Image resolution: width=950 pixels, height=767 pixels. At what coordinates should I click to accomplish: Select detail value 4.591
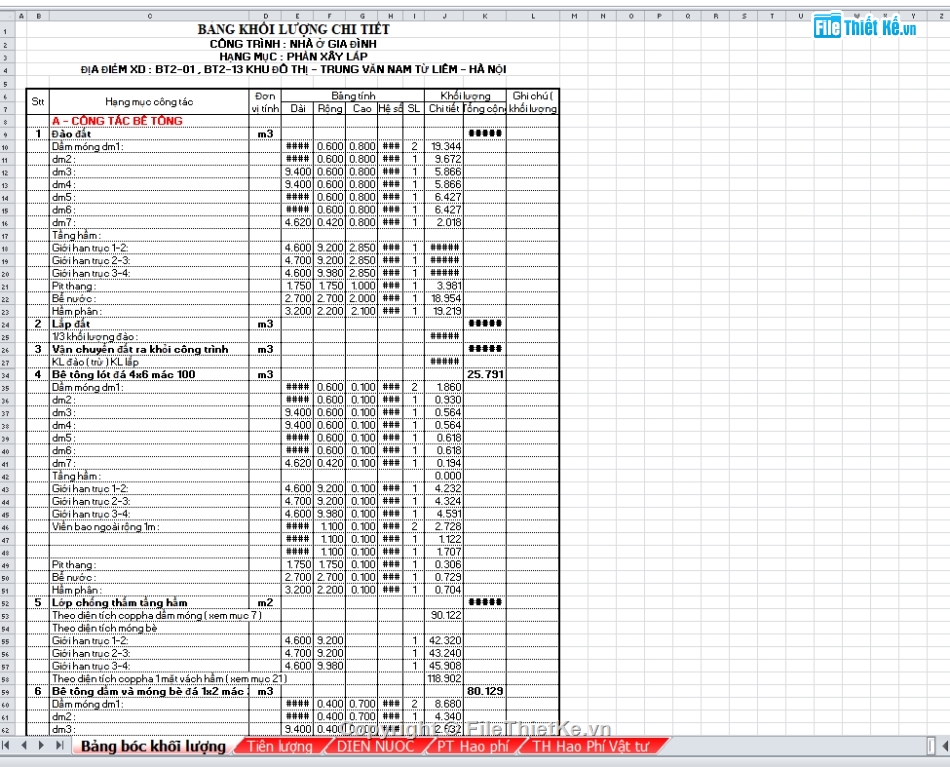(444, 514)
